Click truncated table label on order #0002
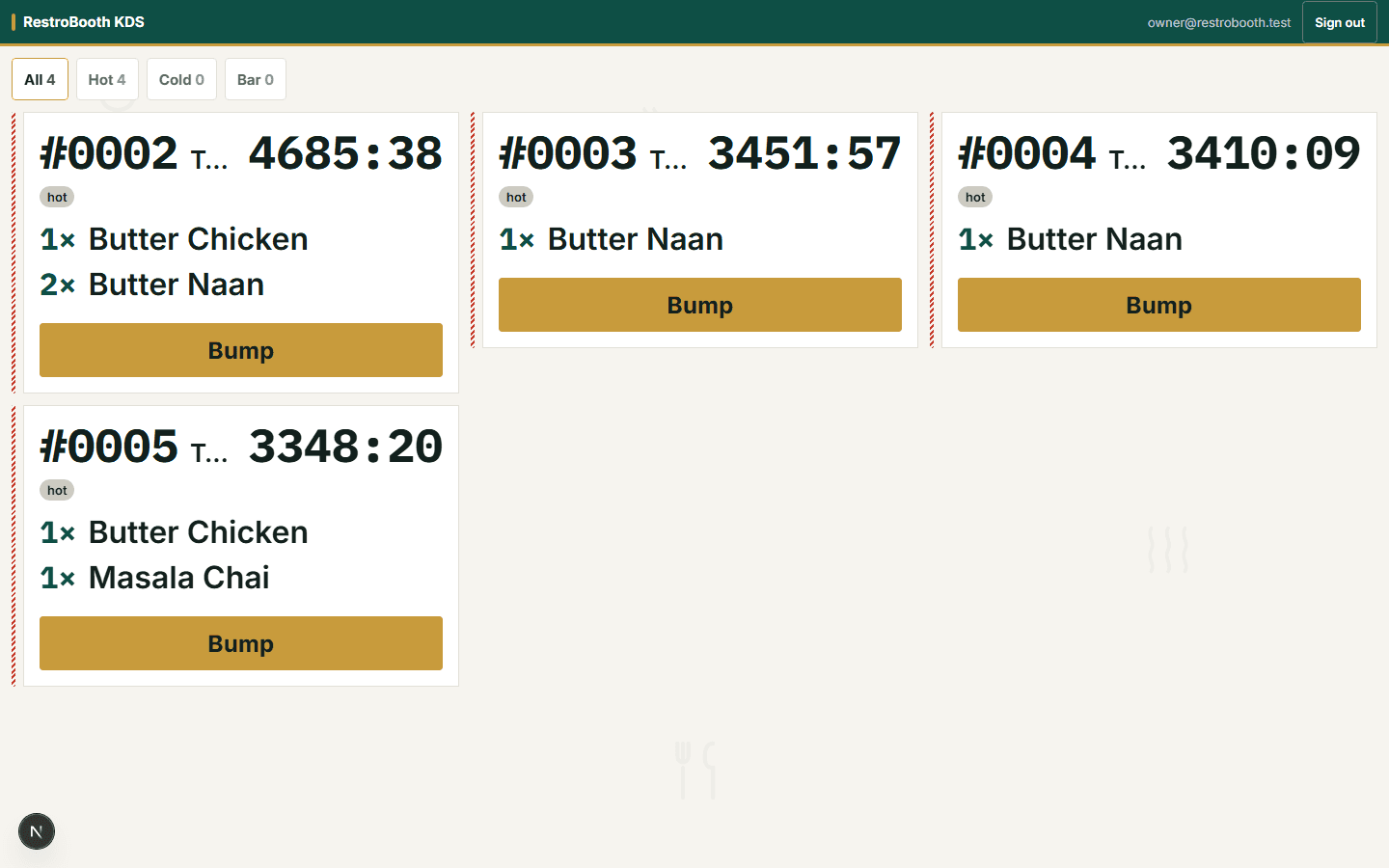 [209, 160]
